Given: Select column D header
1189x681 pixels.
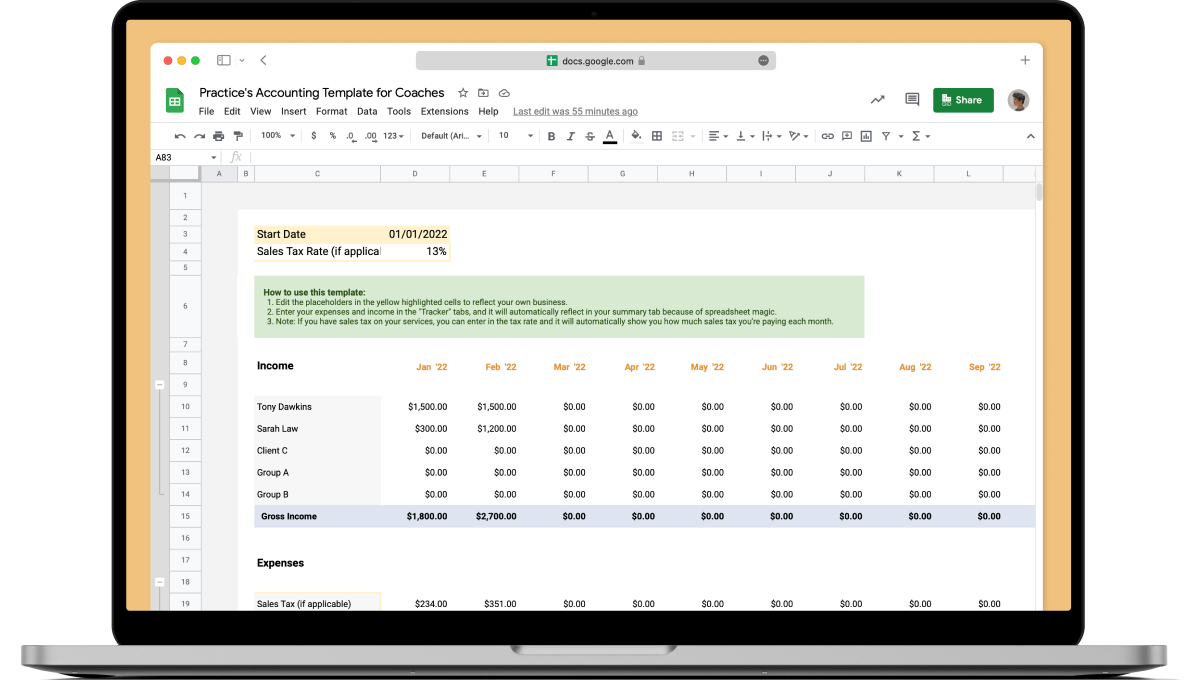Looking at the screenshot, I should pos(415,174).
